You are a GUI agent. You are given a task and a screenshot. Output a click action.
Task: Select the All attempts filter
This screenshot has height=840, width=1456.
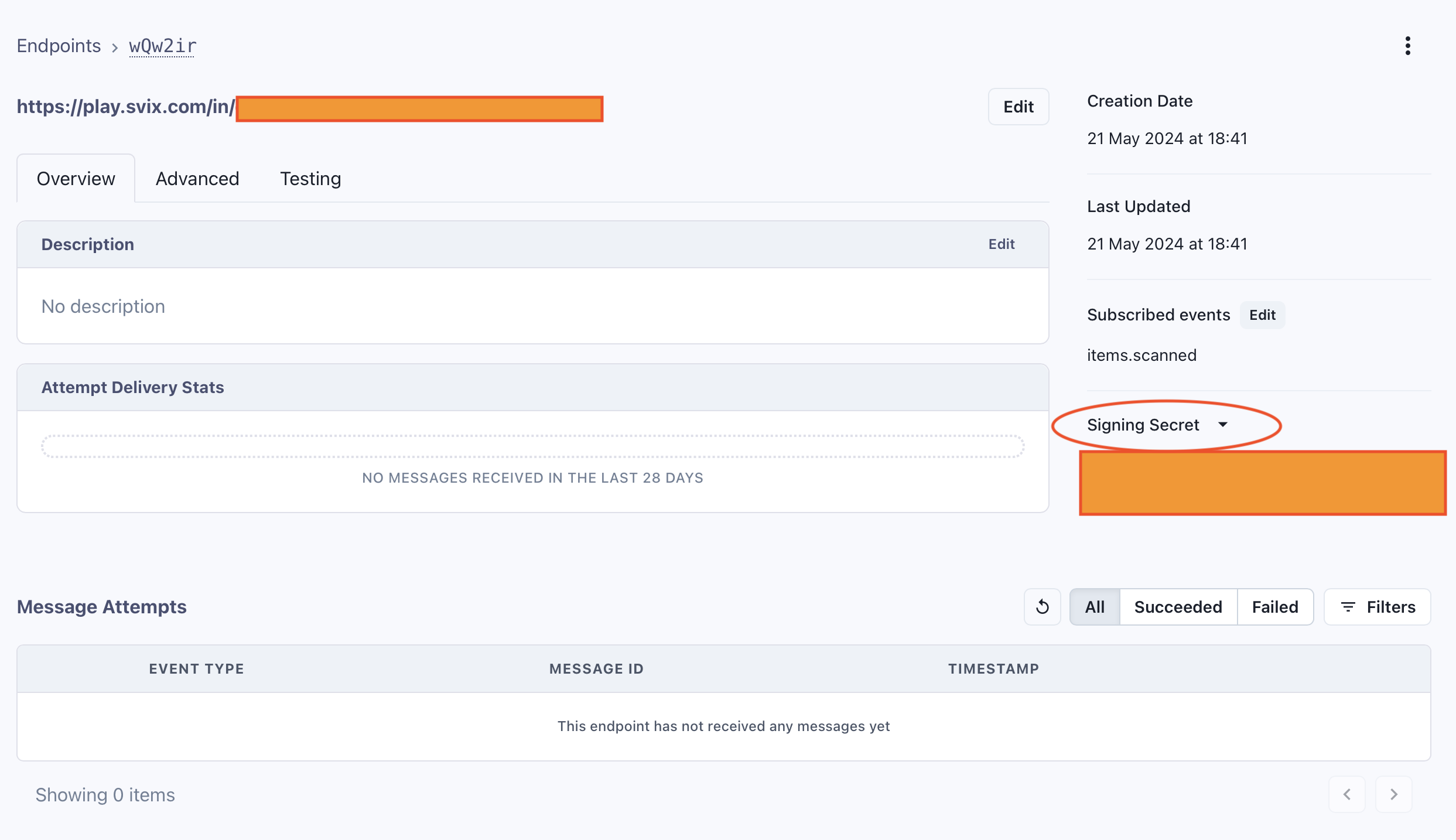[1094, 607]
